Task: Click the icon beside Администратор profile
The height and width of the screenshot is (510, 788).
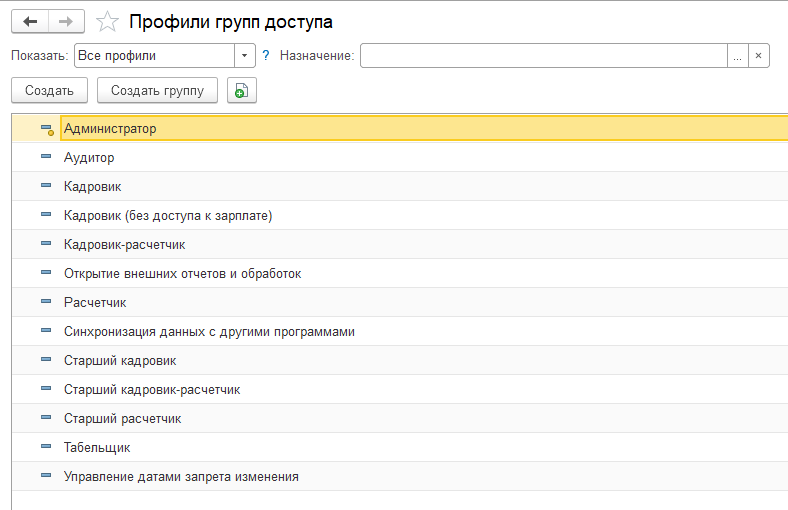Action: point(46,129)
